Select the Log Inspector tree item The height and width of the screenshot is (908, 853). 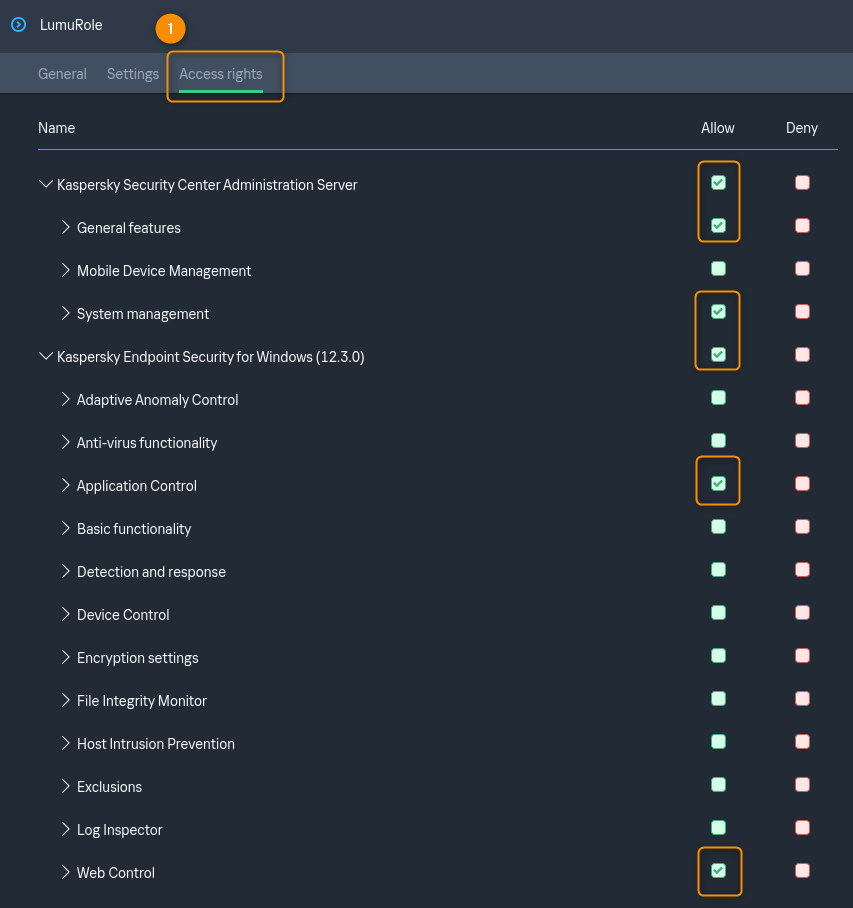(119, 830)
